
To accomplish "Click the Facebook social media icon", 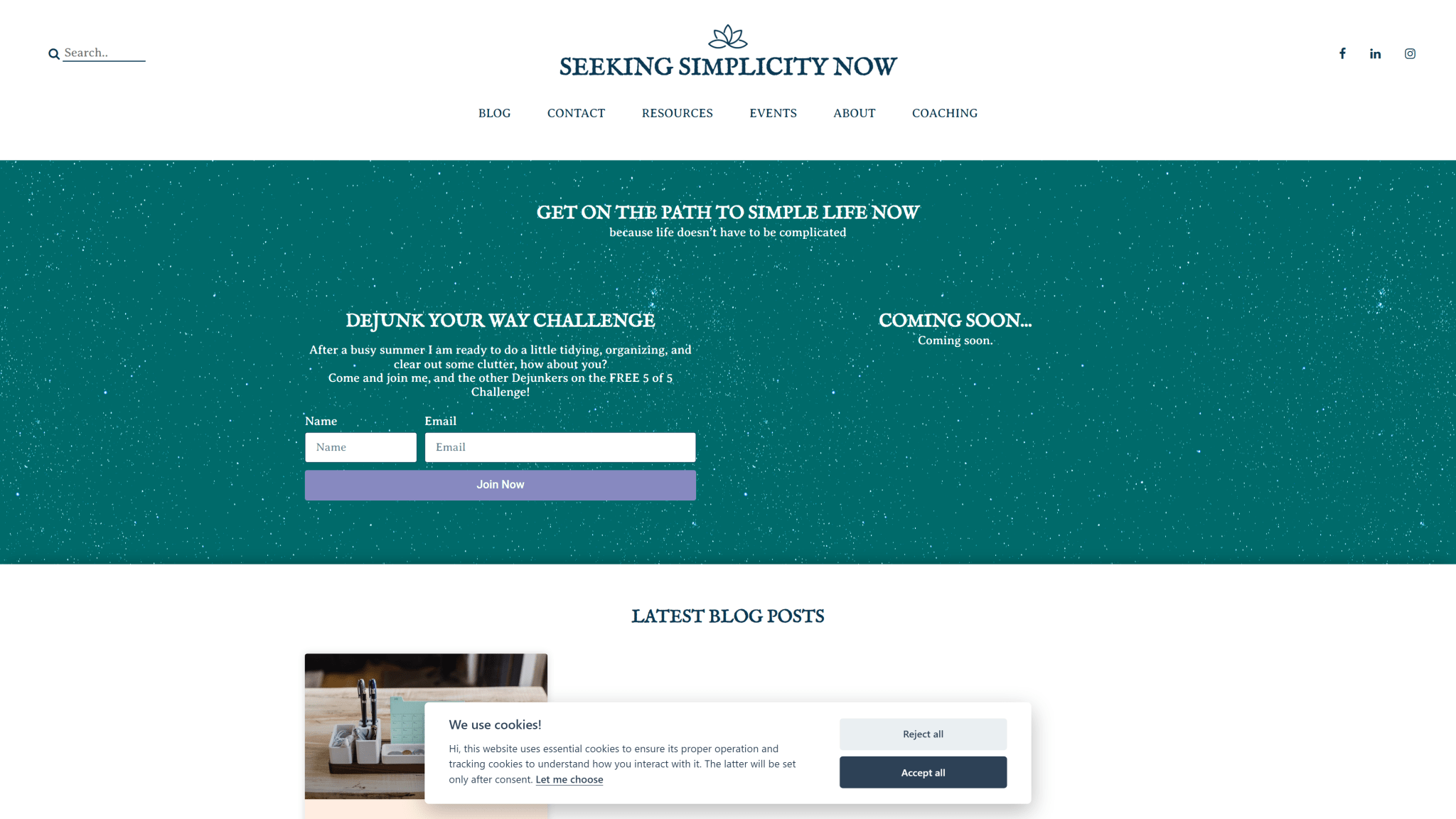I will click(1342, 54).
